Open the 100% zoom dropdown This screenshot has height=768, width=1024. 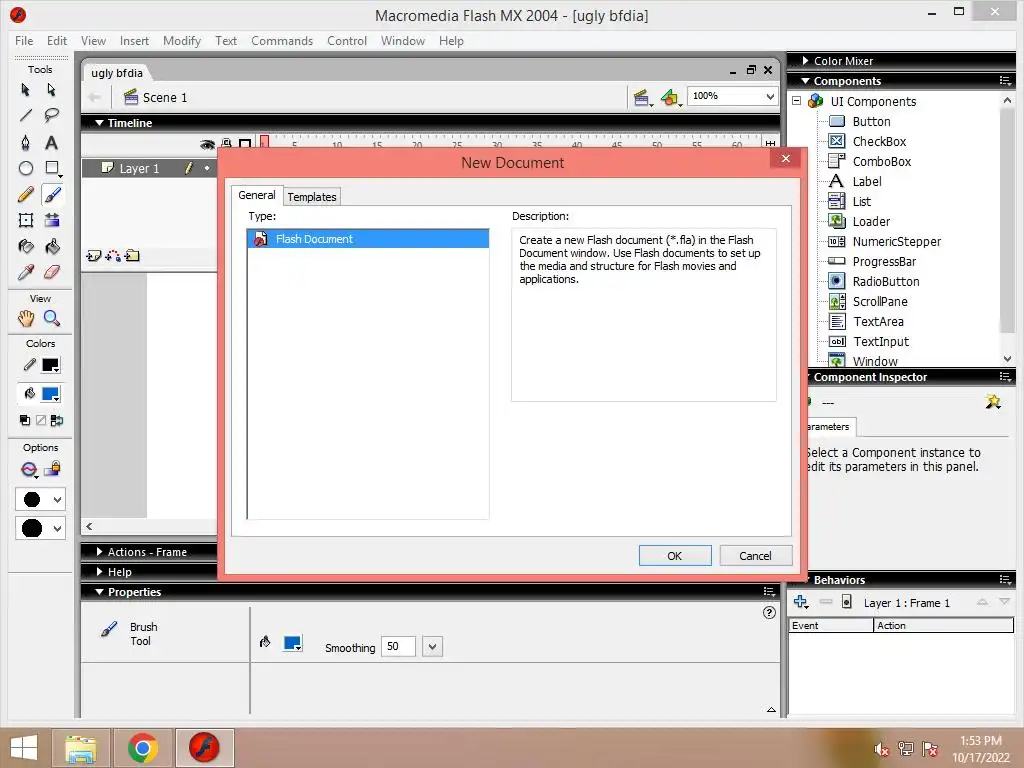(770, 97)
